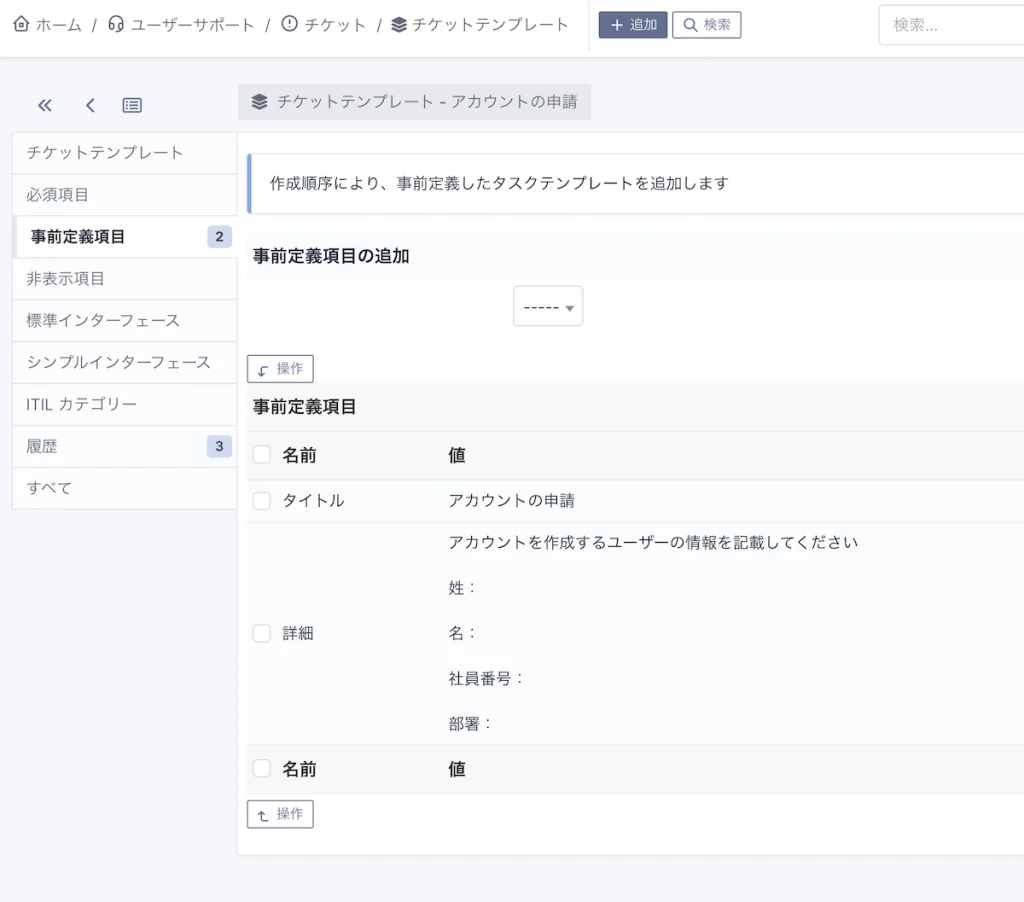Image resolution: width=1024 pixels, height=902 pixels.
Task: Click the layers icon before チケットテンプレート breadcrumb
Action: coord(399,25)
